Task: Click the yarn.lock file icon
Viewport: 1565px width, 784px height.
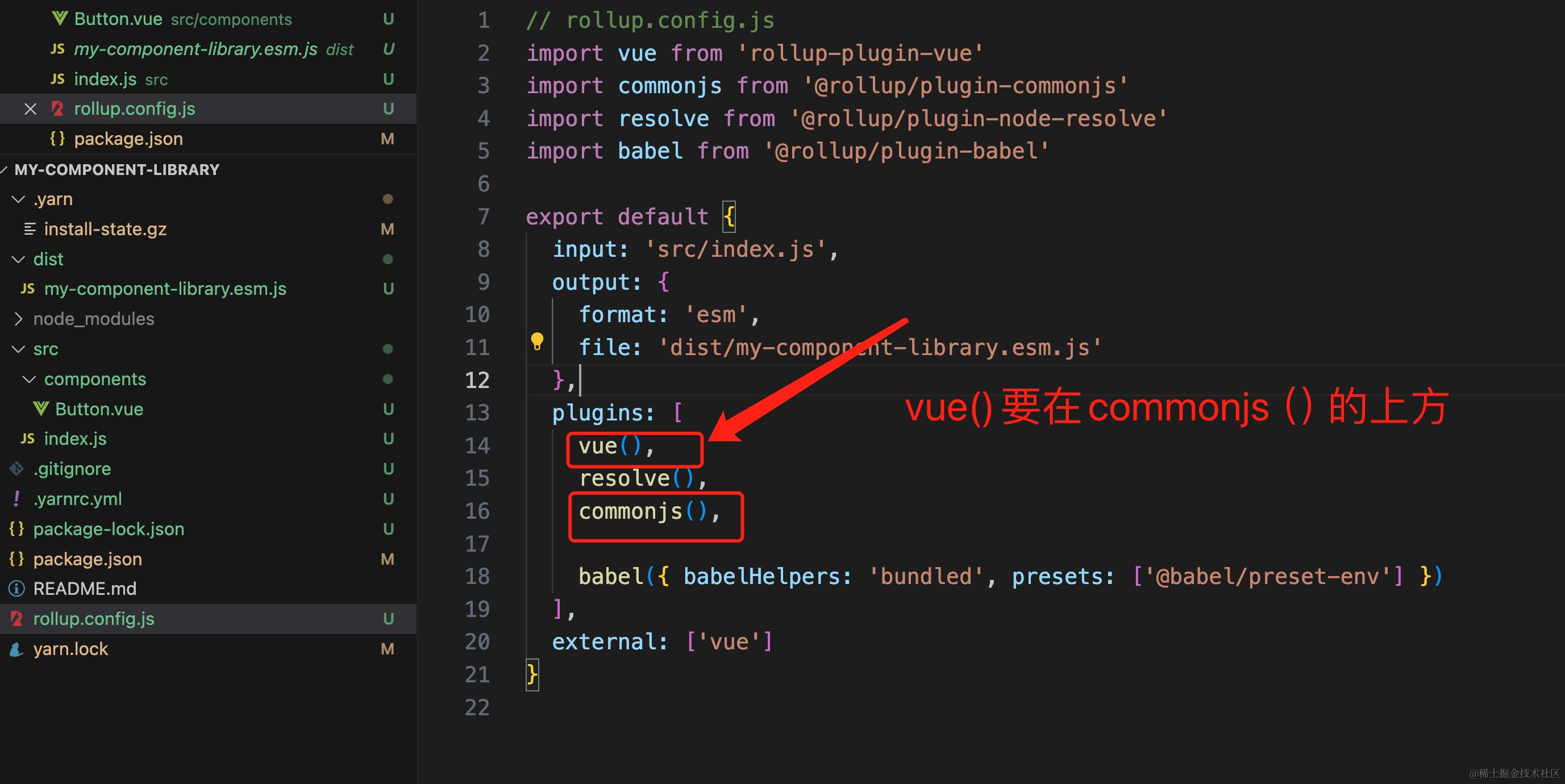Action: point(16,649)
